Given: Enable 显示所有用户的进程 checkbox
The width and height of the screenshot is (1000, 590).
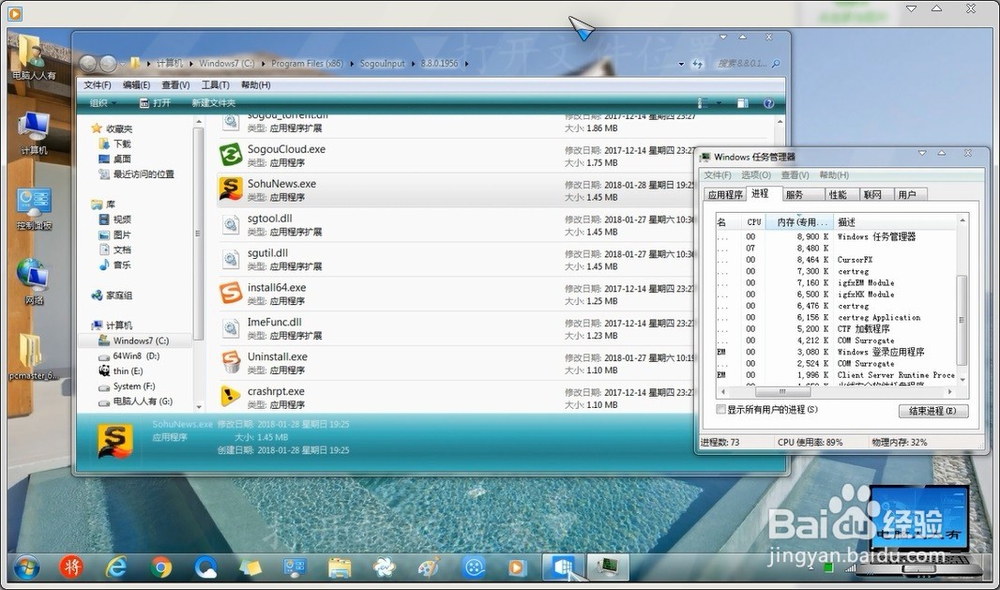Looking at the screenshot, I should [x=721, y=409].
